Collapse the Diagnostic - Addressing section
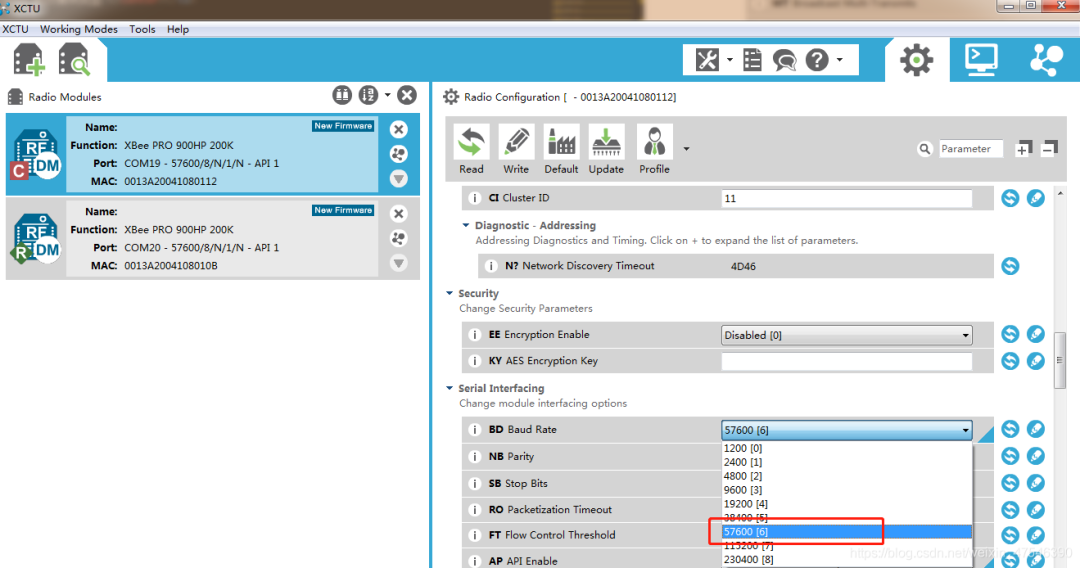The image size is (1080, 568). [466, 225]
